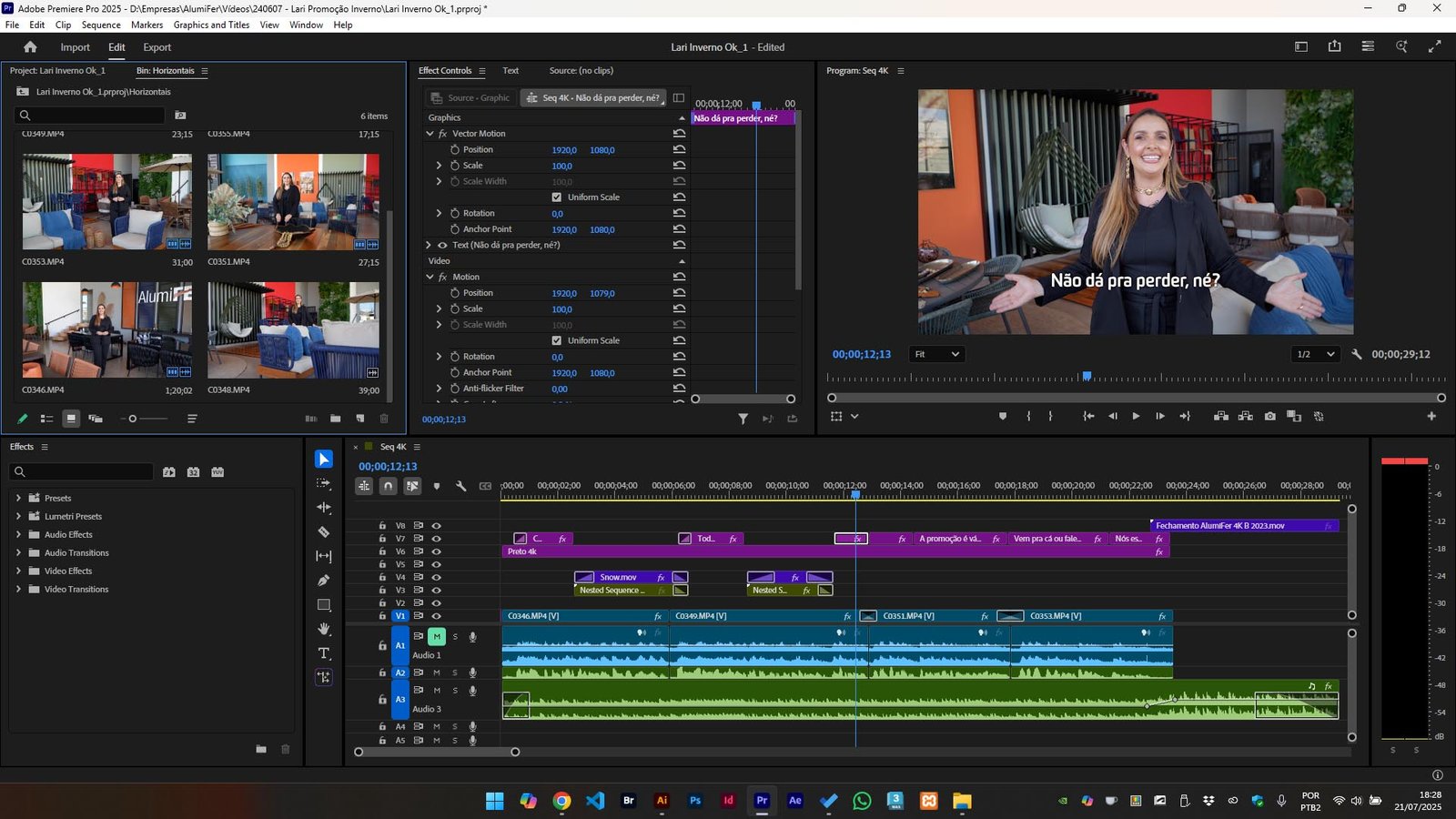The width and height of the screenshot is (1456, 819).
Task: Click New Bin folder icon in Project panel
Action: pos(336,419)
